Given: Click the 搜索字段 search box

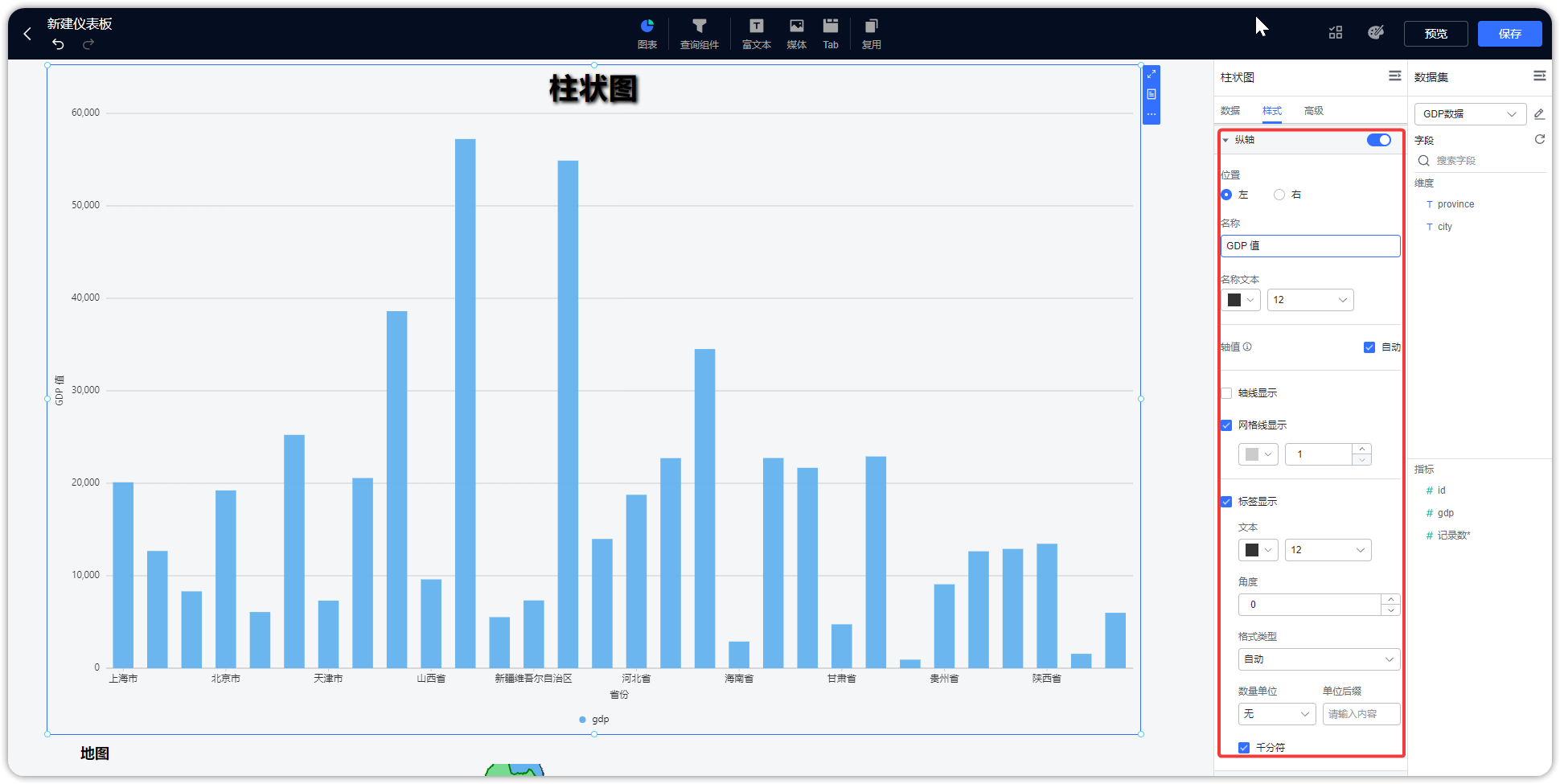Looking at the screenshot, I should [1480, 161].
